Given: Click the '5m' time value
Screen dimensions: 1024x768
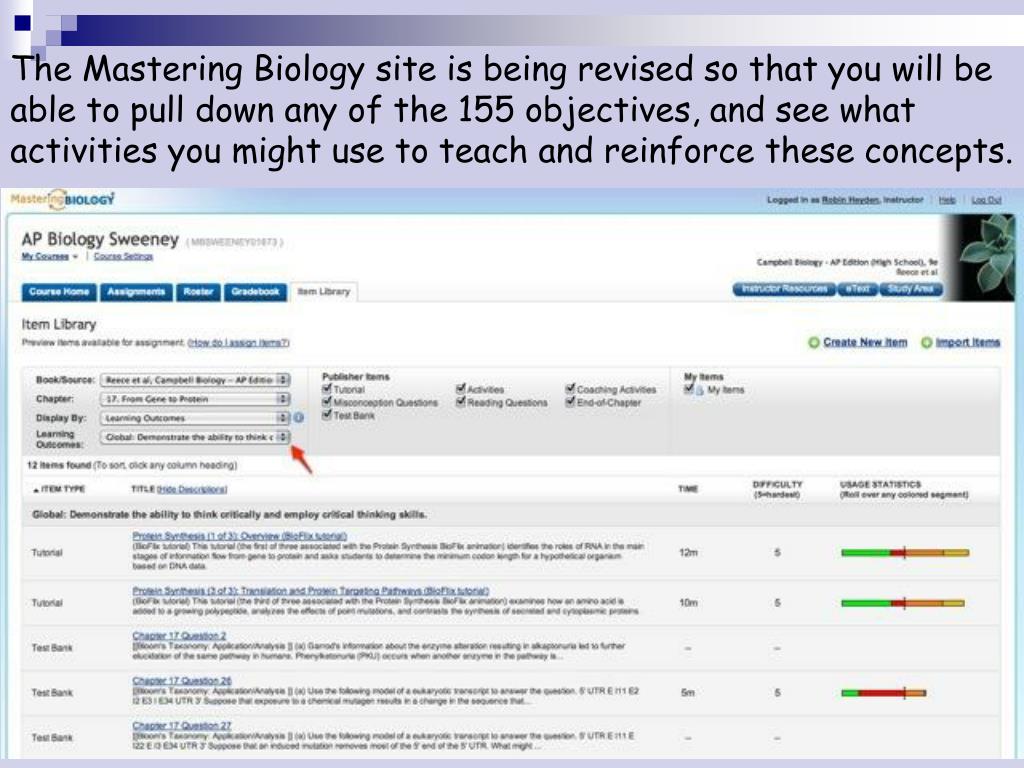Looking at the screenshot, I should (x=688, y=692).
